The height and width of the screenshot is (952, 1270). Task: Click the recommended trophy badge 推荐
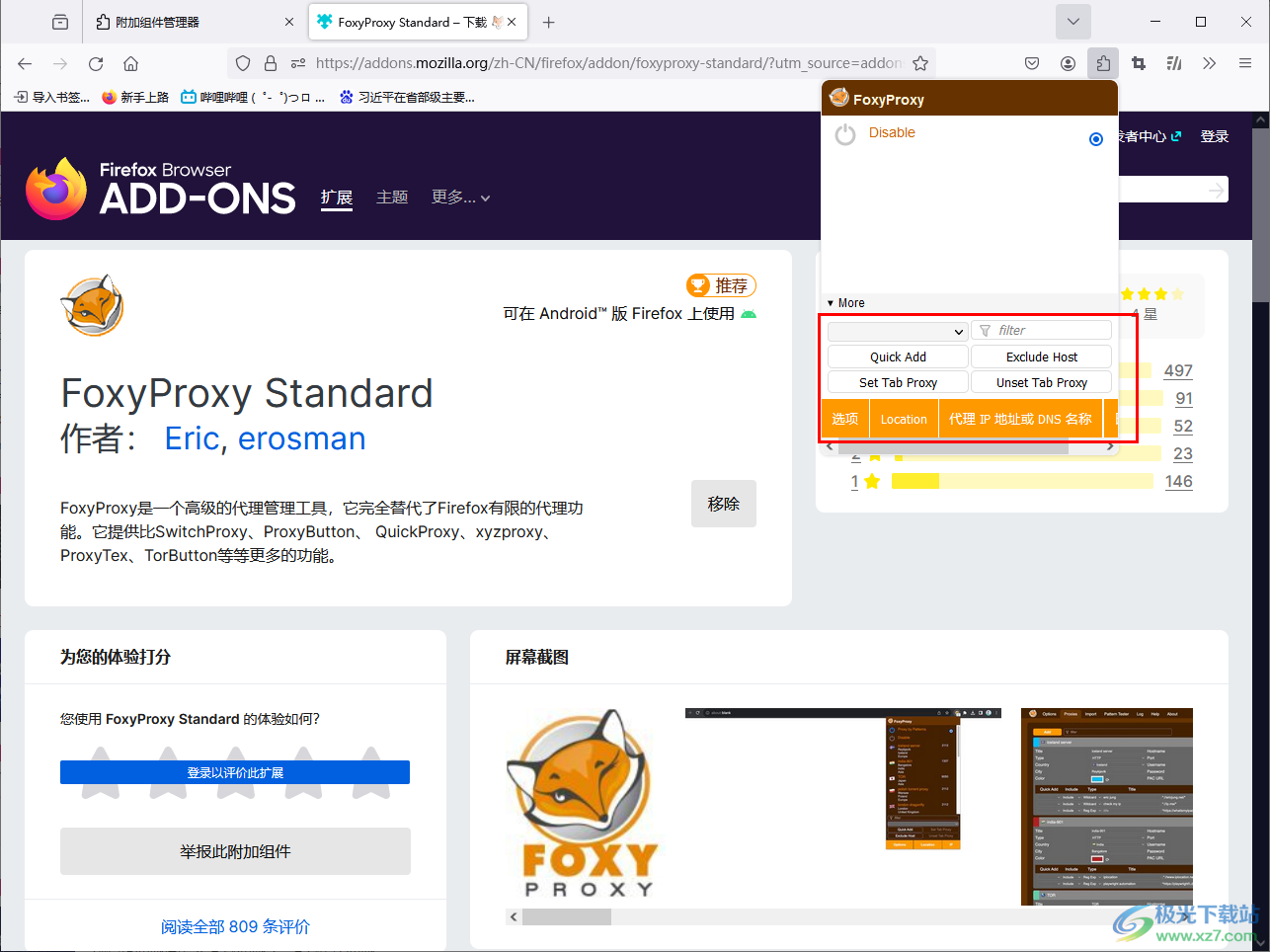[x=721, y=285]
